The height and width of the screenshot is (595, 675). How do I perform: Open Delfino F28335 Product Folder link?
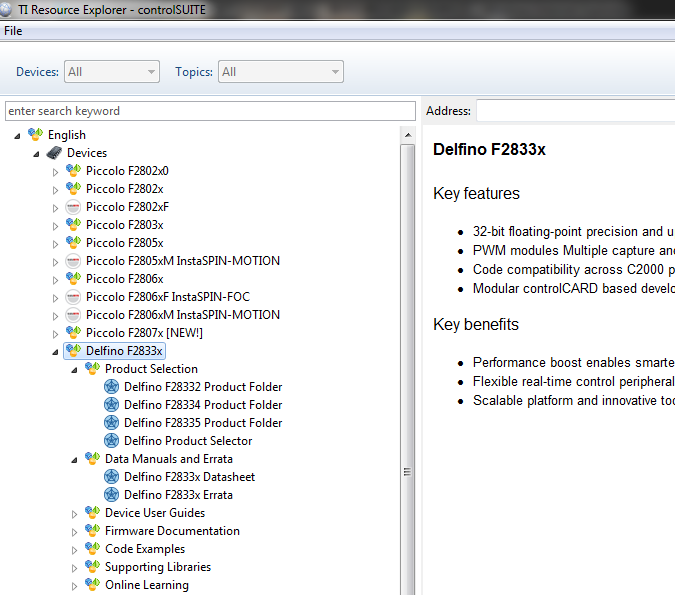[203, 423]
